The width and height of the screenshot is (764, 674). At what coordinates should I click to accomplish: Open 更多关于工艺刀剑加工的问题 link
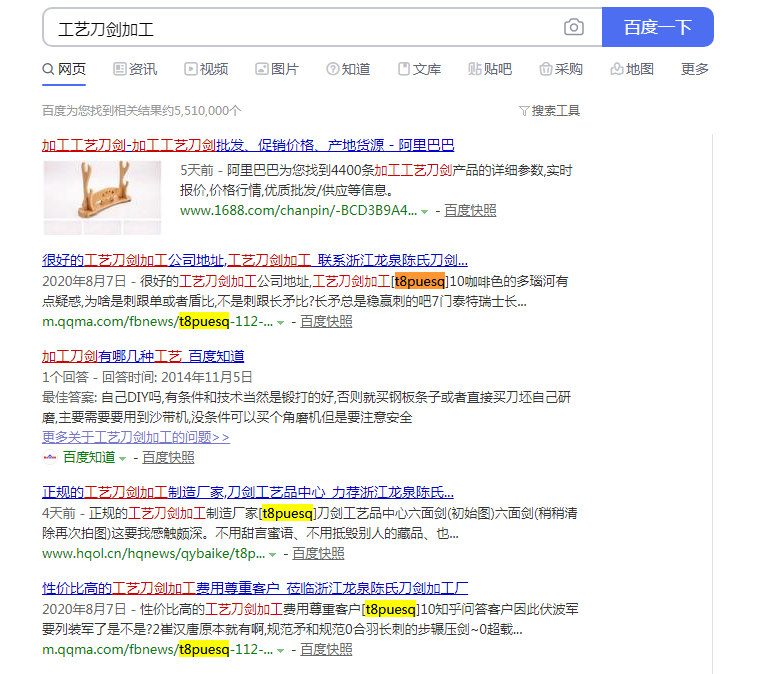[135, 437]
